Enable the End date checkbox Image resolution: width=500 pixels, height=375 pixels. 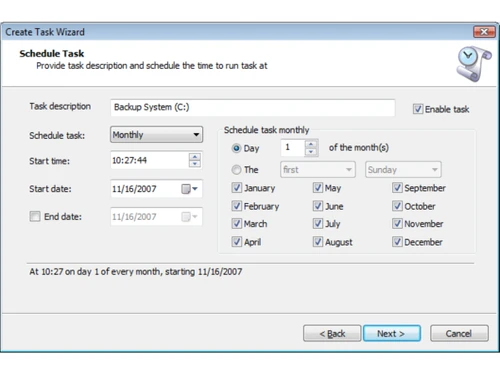click(x=35, y=216)
